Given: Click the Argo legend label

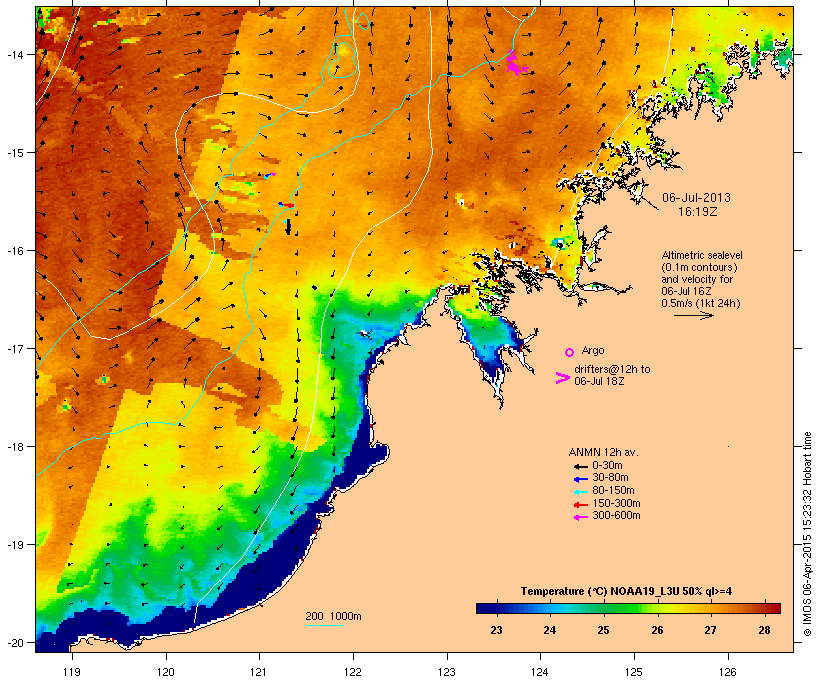Looking at the screenshot, I should point(593,350).
